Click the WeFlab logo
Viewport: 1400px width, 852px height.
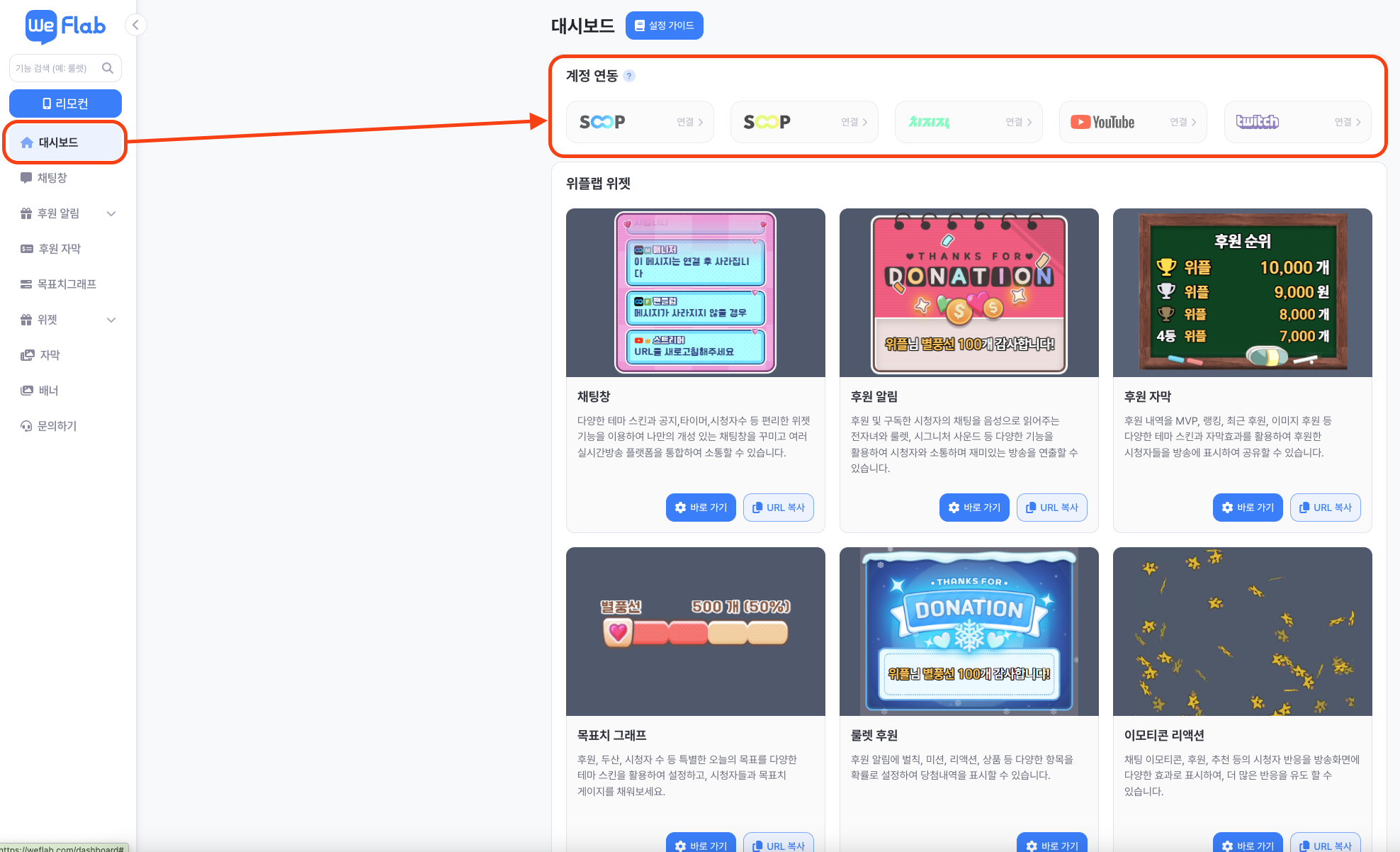(65, 26)
